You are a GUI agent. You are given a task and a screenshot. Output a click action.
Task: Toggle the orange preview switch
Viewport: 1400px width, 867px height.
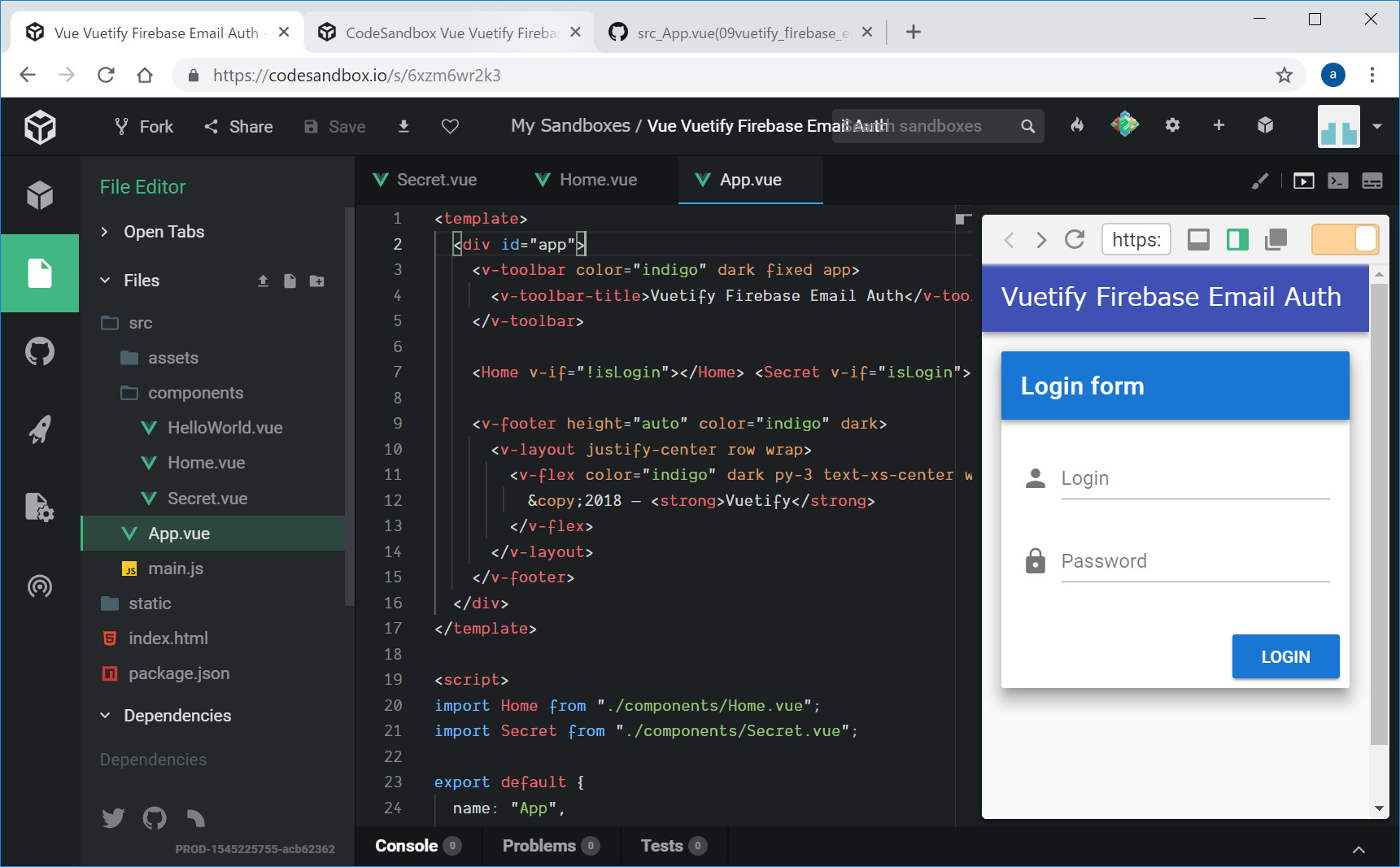pyautogui.click(x=1345, y=240)
